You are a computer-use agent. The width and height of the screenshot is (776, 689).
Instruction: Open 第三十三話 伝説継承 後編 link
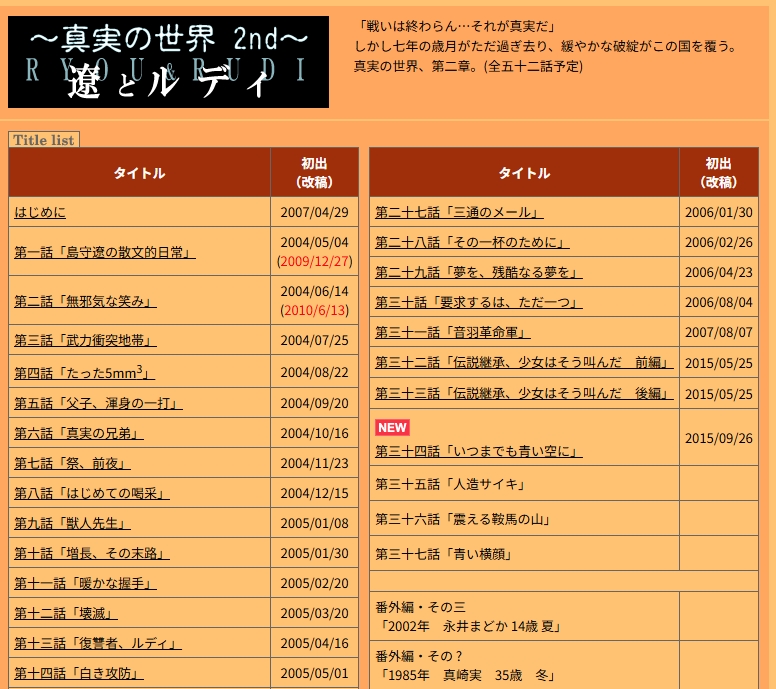click(524, 393)
